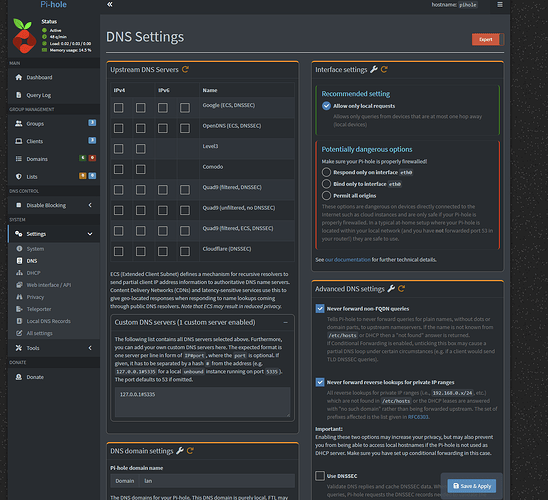The height and width of the screenshot is (500, 548).
Task: Open the RFC6303 link
Action: point(418,417)
